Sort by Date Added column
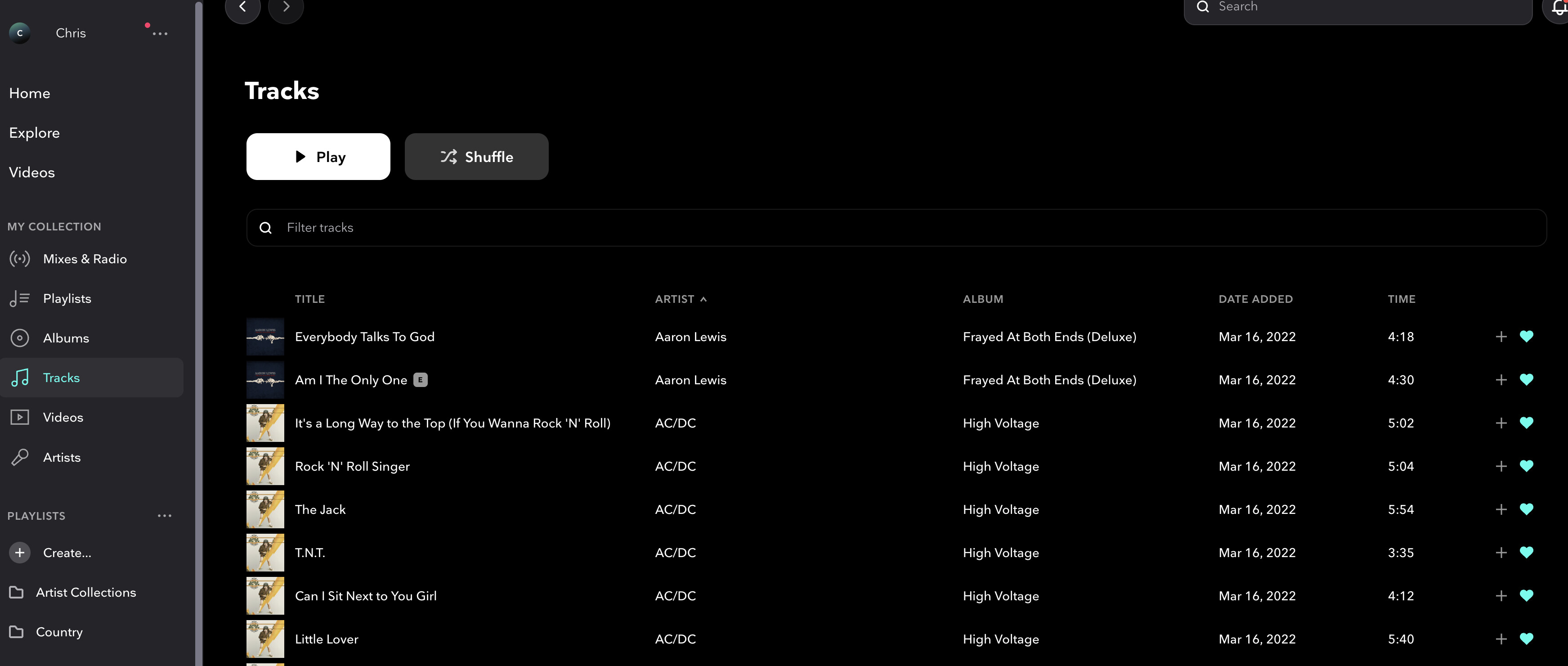Viewport: 1568px width, 666px height. point(1255,299)
